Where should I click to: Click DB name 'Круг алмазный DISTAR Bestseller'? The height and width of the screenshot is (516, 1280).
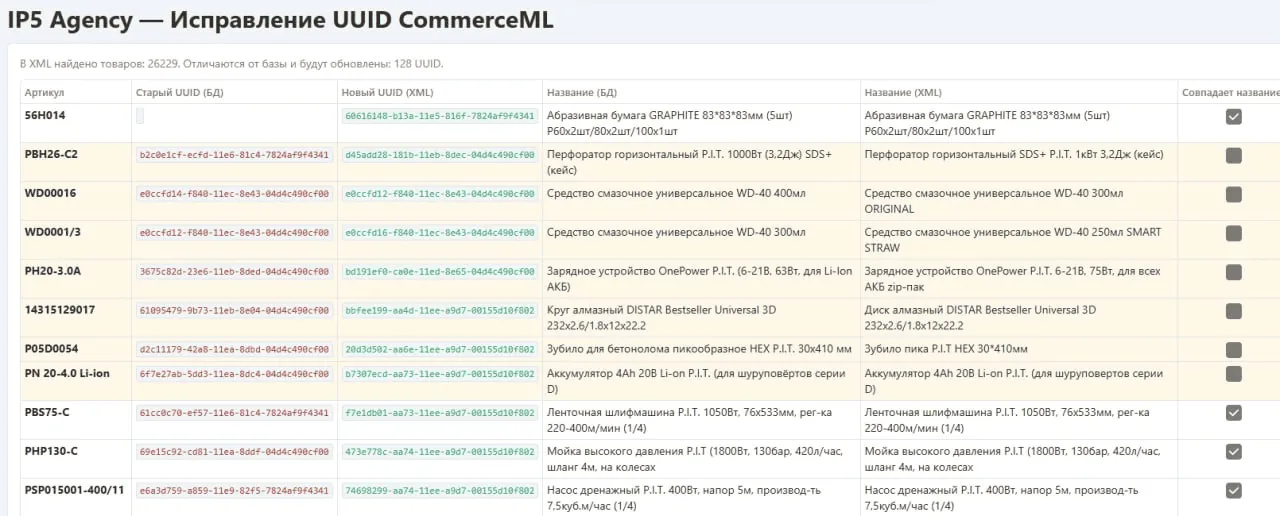662,317
